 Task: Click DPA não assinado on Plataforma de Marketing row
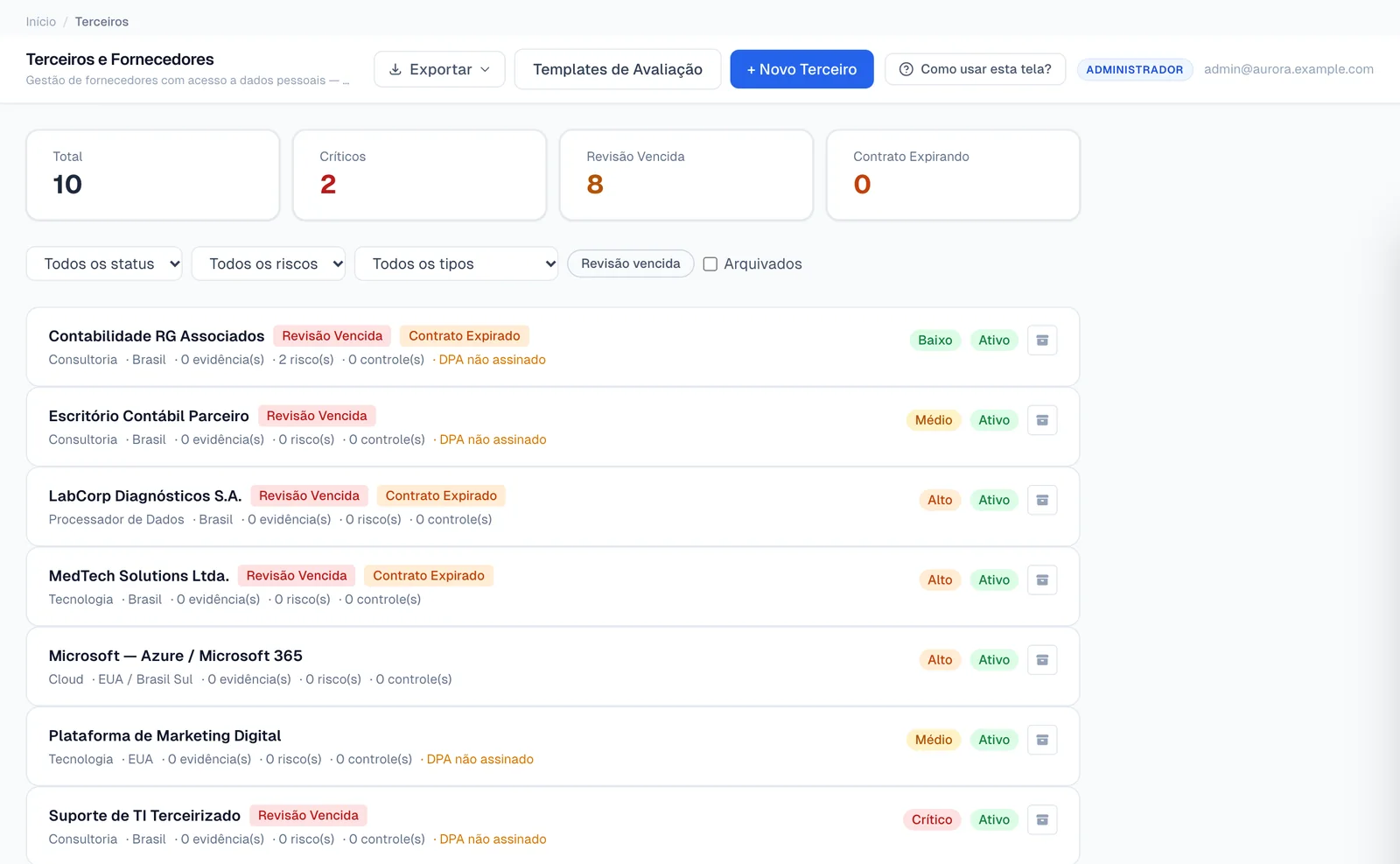pyautogui.click(x=480, y=759)
